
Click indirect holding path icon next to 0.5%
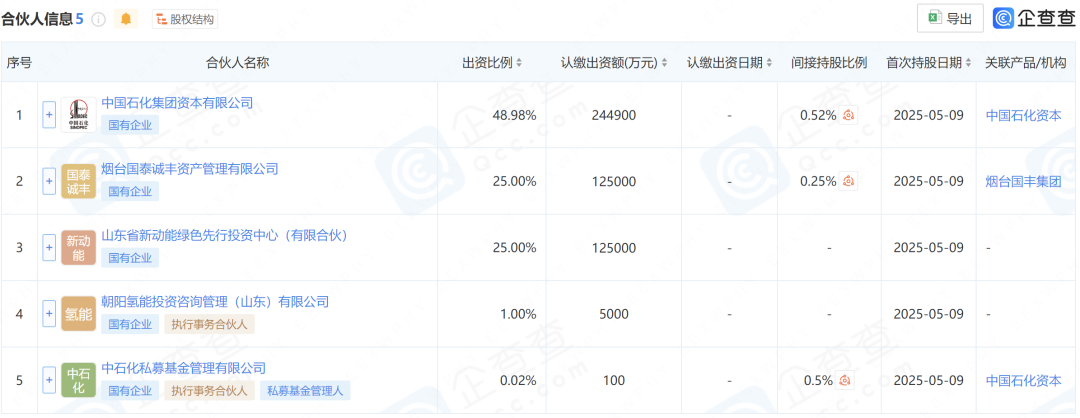click(x=845, y=380)
